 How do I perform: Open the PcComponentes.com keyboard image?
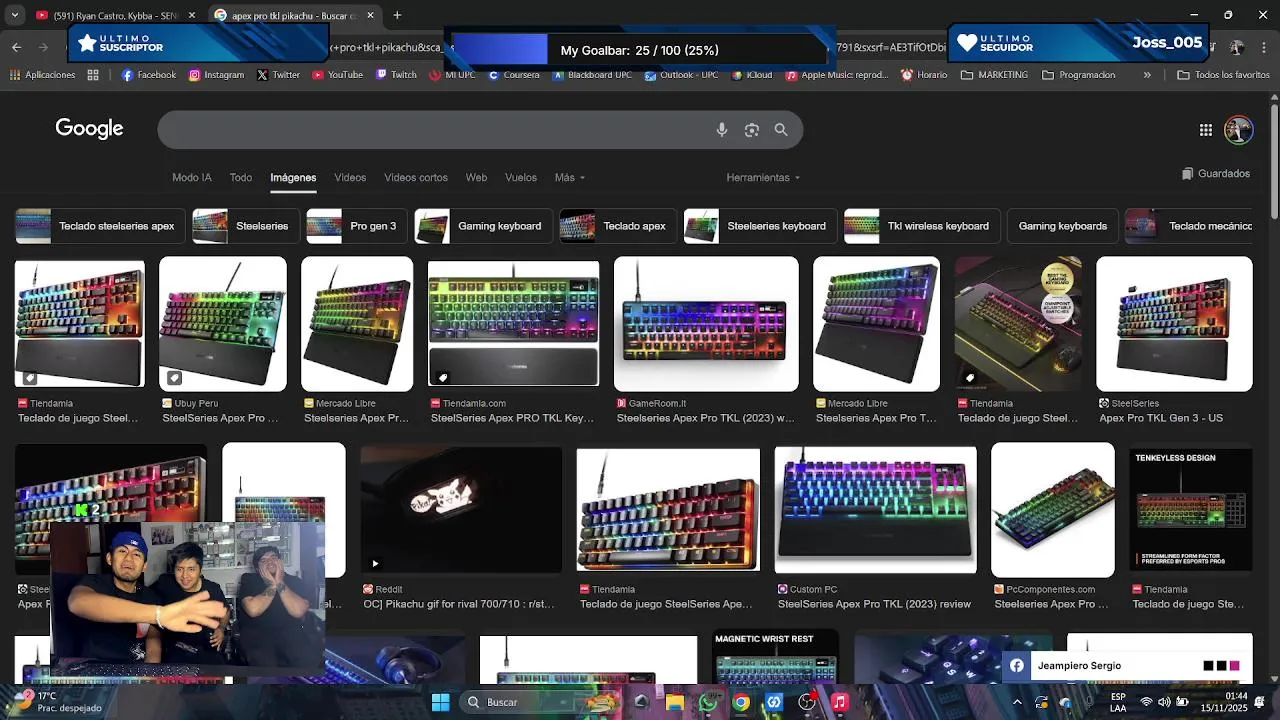[x=1052, y=509]
